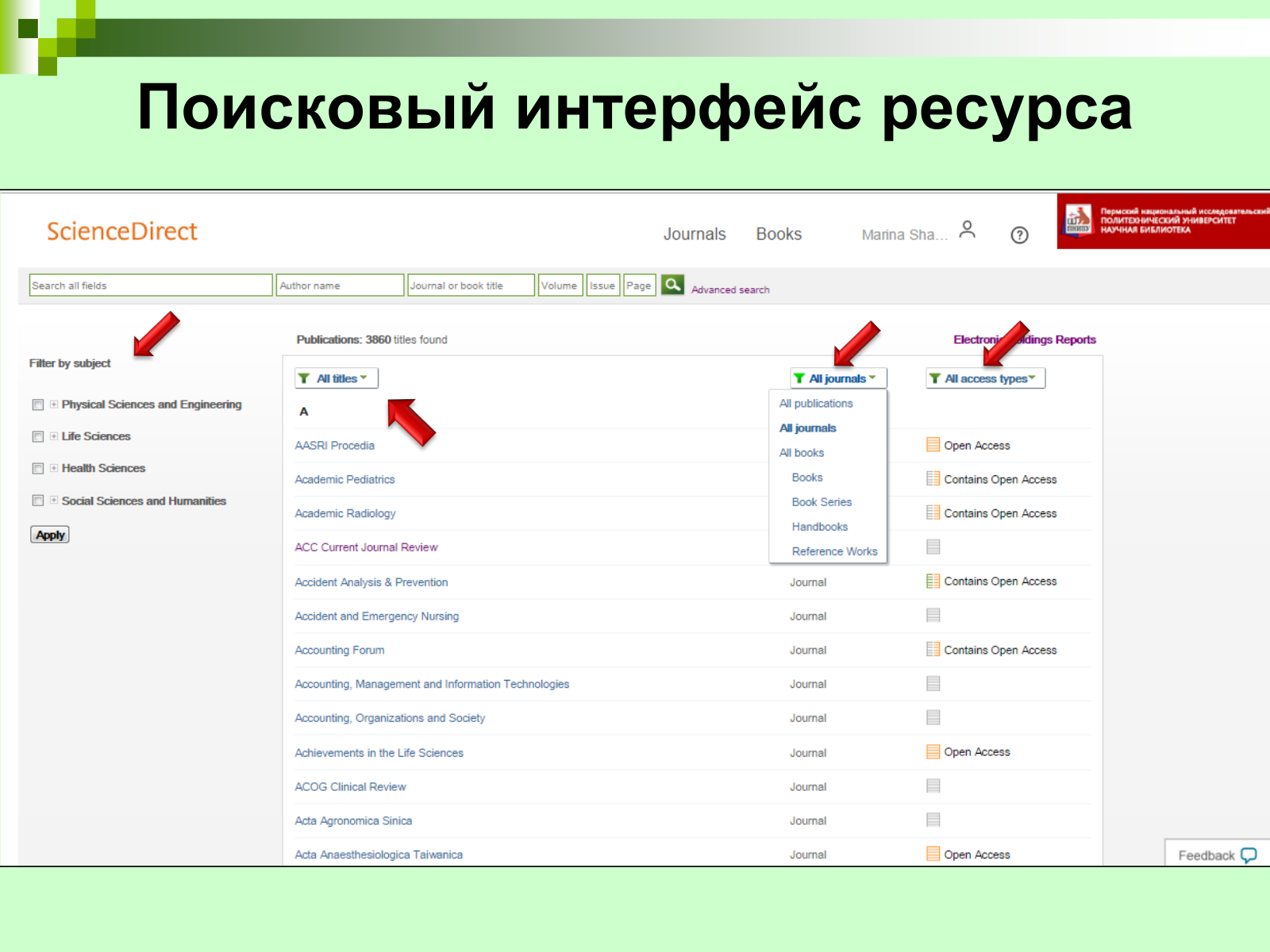The height and width of the screenshot is (952, 1270).
Task: Click the access icon for Academic Radiology
Action: (933, 512)
